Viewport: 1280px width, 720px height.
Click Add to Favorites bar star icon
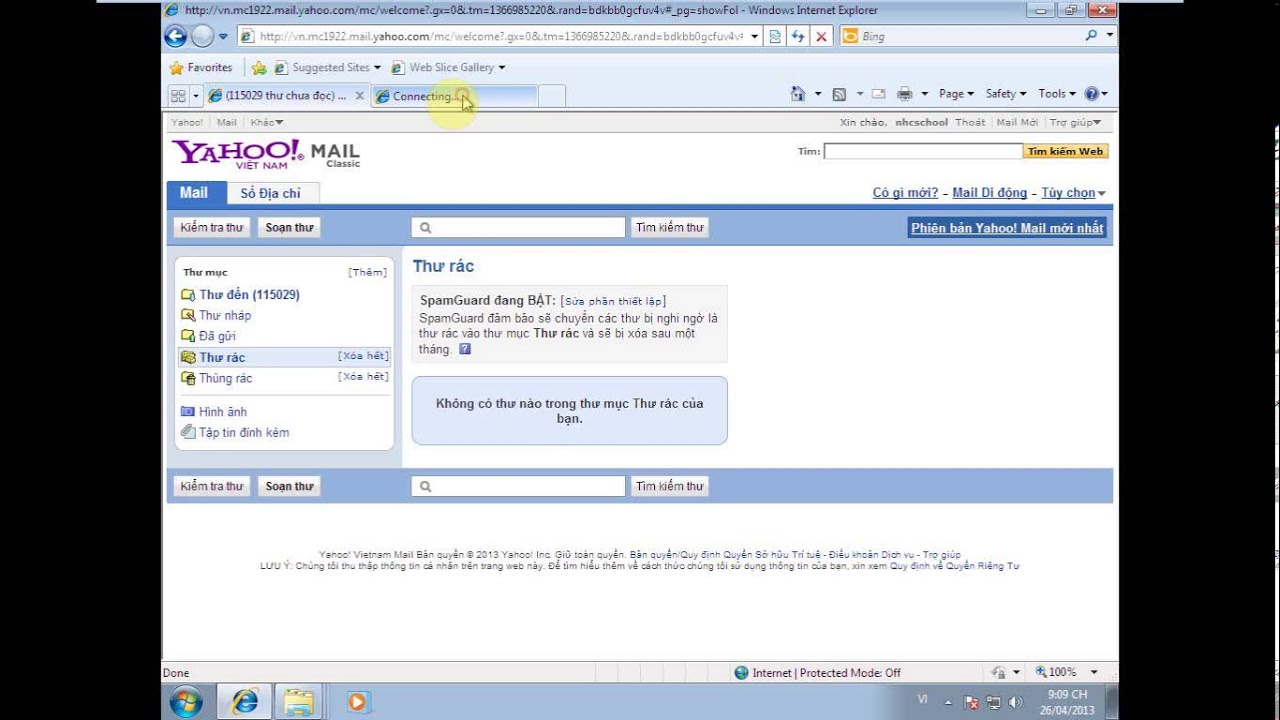(259, 68)
